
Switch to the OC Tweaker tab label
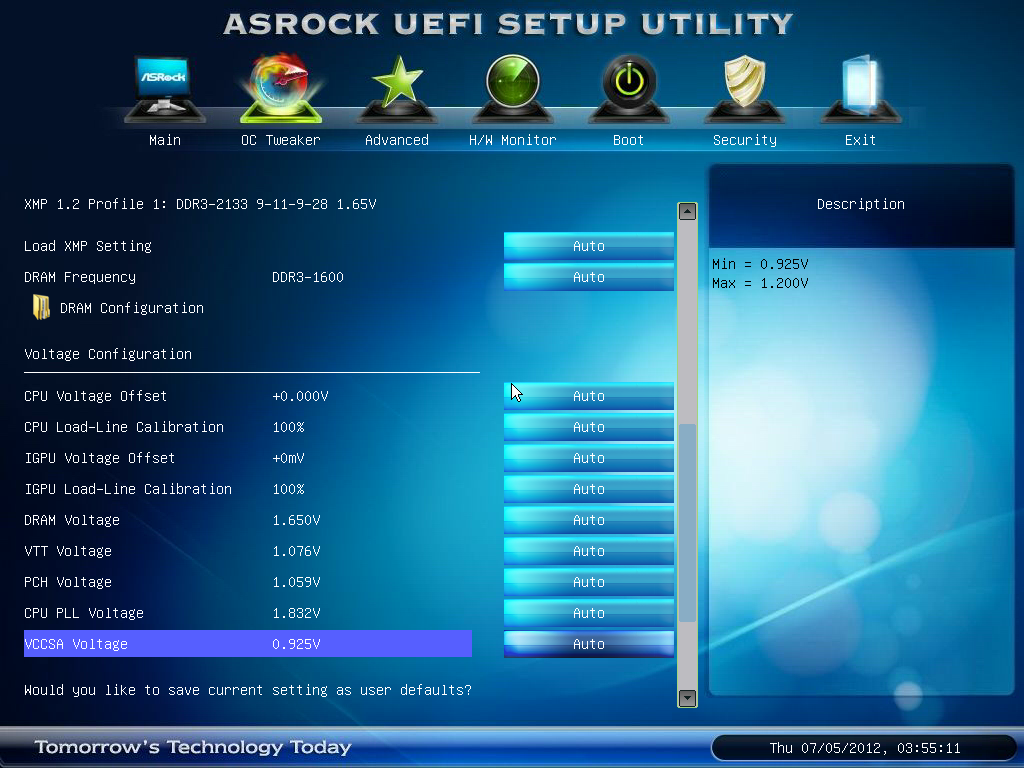point(281,140)
